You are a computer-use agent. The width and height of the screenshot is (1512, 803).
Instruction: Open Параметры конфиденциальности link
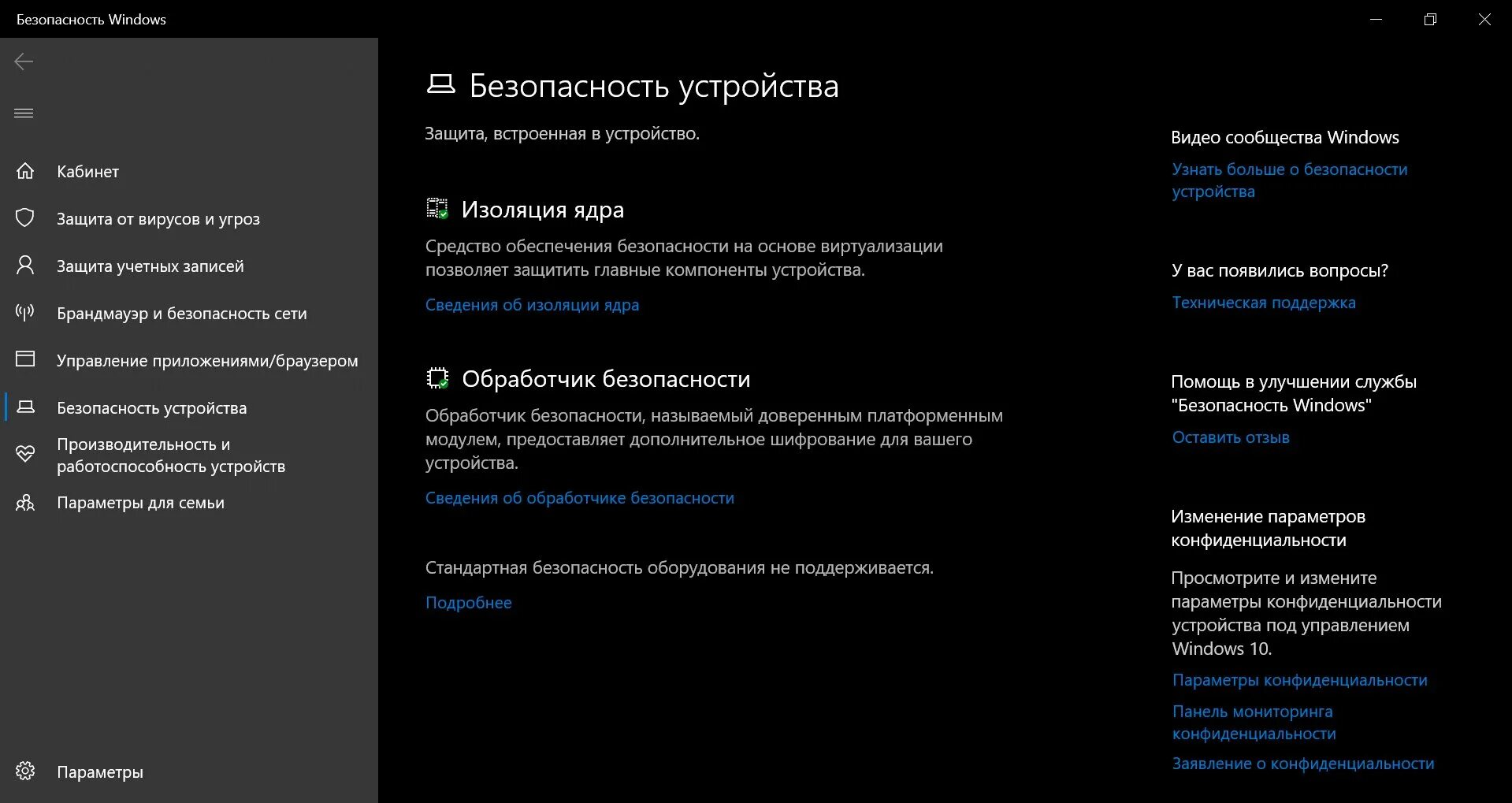pos(1299,680)
